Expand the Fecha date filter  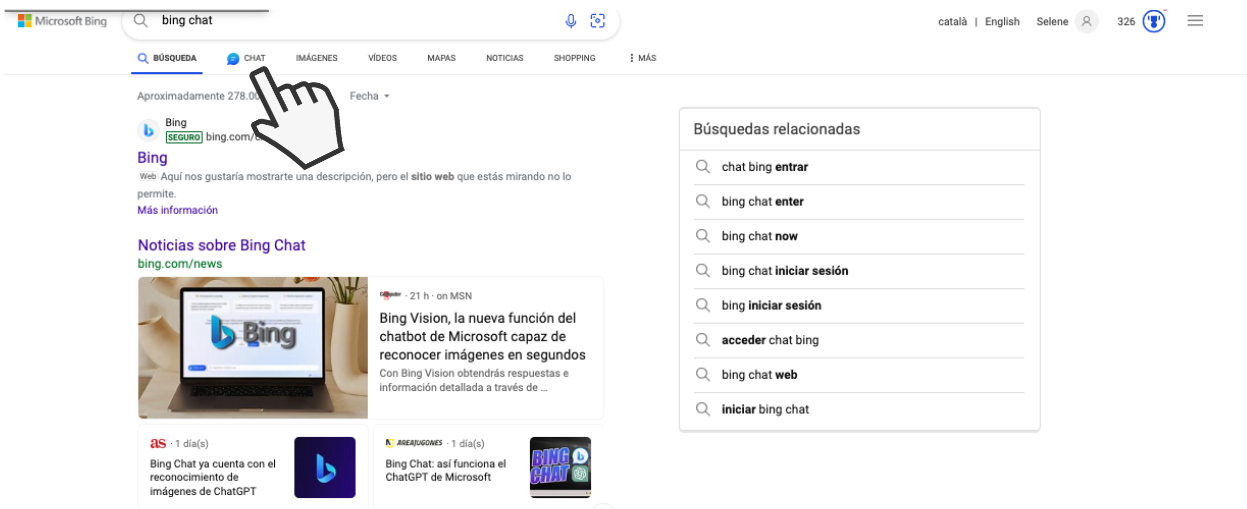(x=369, y=96)
